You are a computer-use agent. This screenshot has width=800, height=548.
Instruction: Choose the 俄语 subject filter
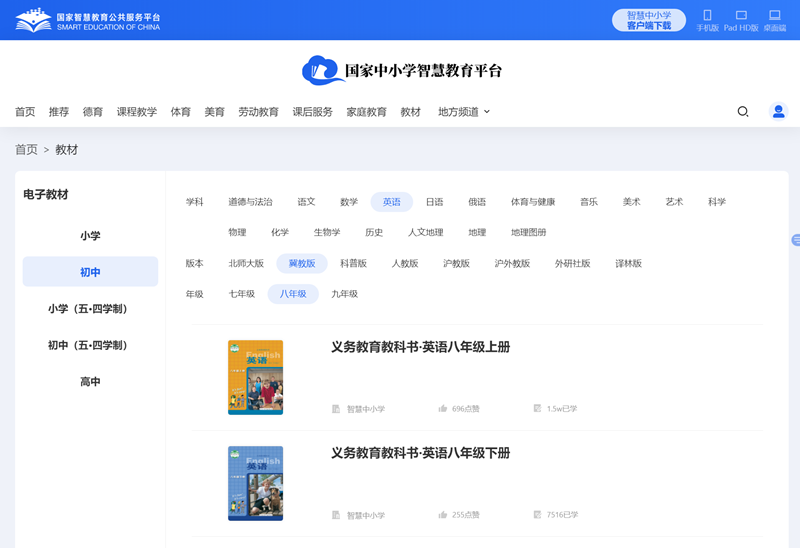477,202
